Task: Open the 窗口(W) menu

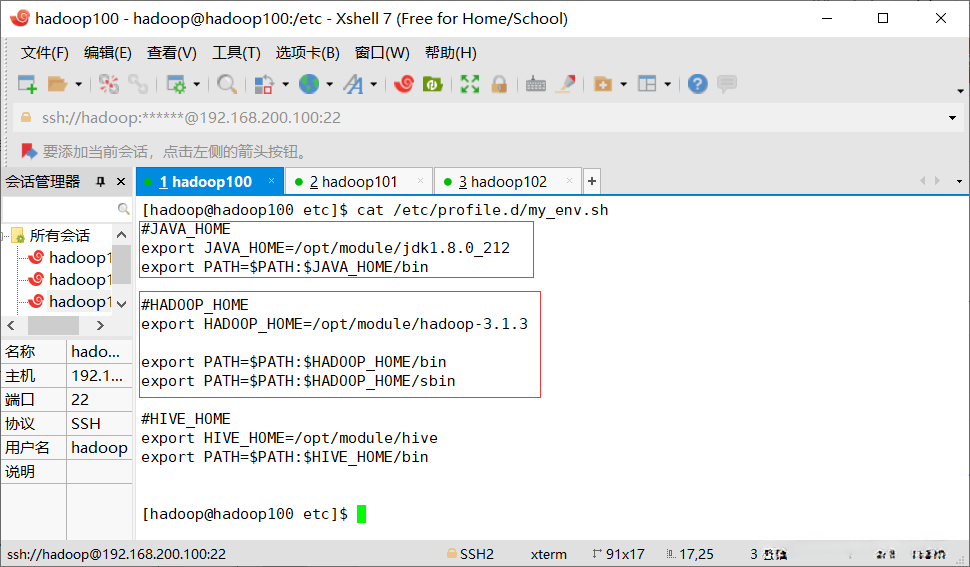Action: click(x=382, y=53)
